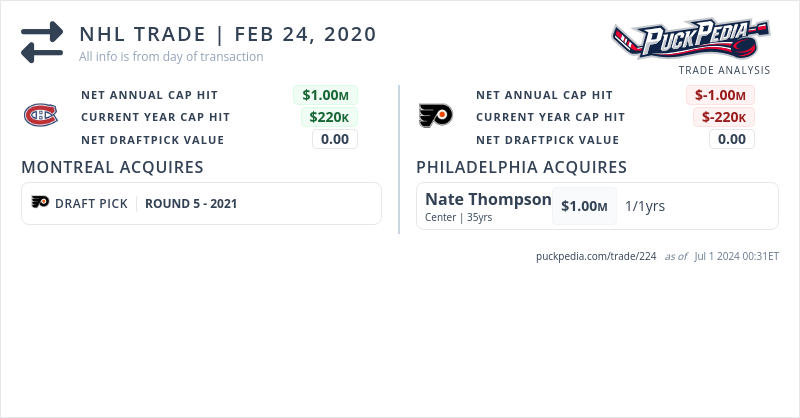Open the Nate Thompson player link

488,199
